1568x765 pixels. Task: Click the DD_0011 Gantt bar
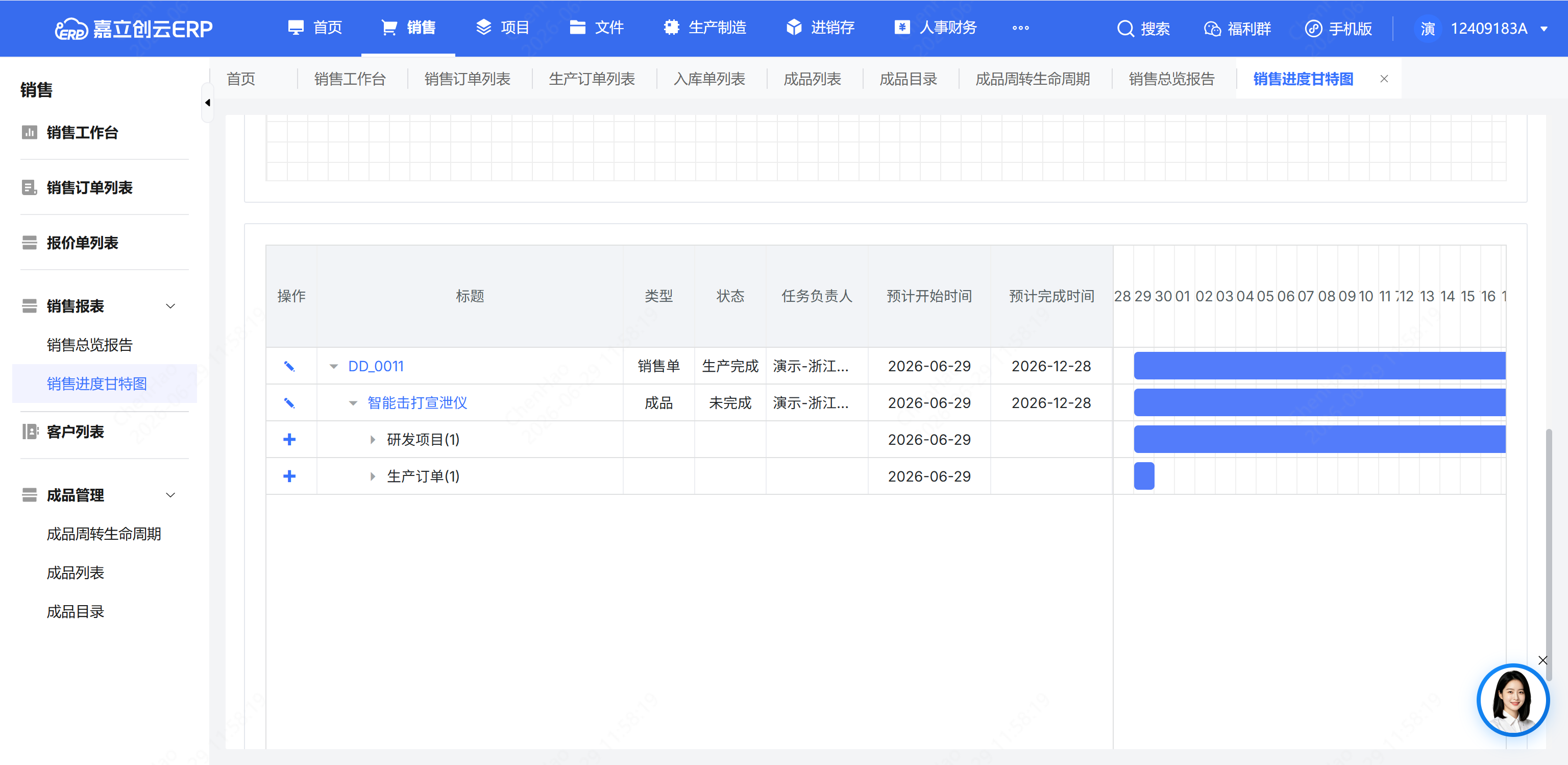tap(1319, 366)
